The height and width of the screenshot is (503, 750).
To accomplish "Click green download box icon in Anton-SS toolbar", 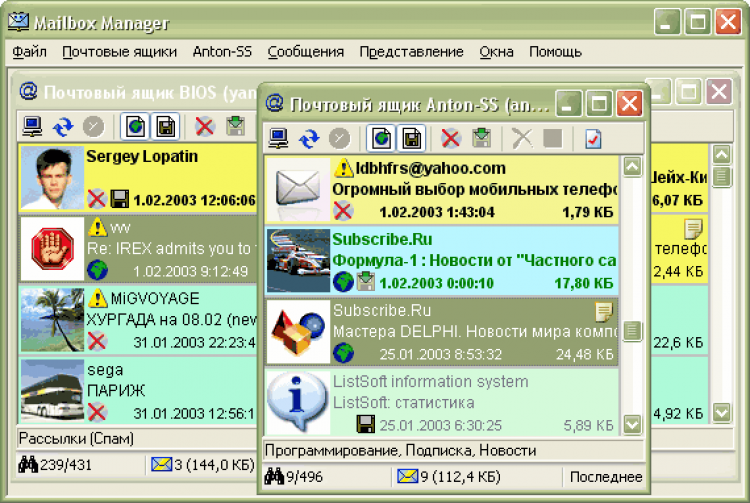I will point(482,138).
